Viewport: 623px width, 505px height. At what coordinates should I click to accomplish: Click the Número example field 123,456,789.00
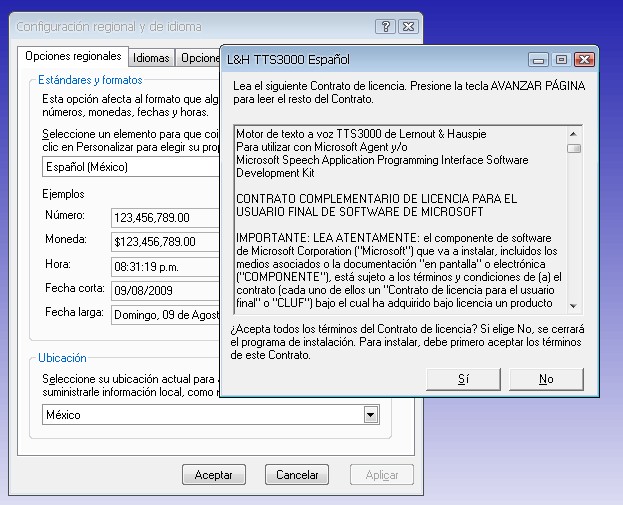(x=165, y=218)
